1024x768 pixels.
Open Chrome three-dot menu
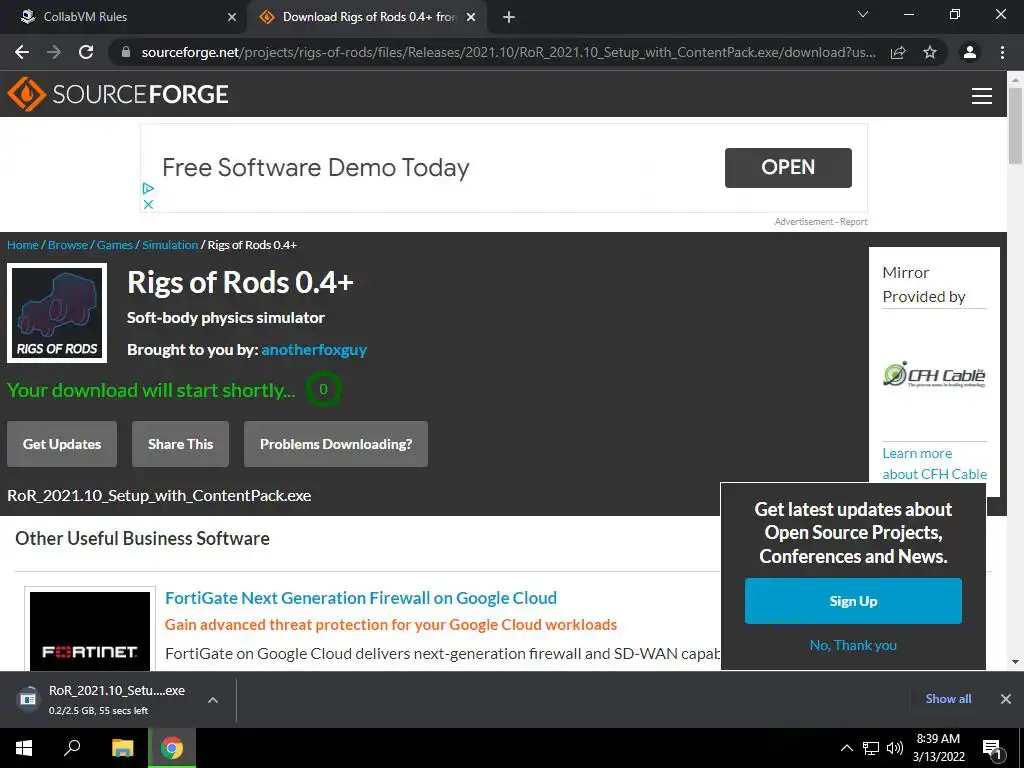point(1002,52)
